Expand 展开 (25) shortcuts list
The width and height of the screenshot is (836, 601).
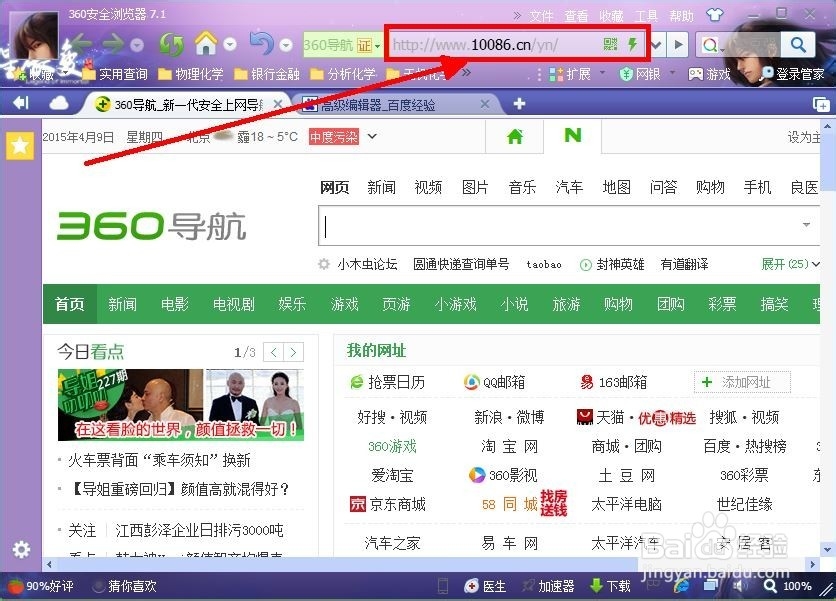[790, 263]
